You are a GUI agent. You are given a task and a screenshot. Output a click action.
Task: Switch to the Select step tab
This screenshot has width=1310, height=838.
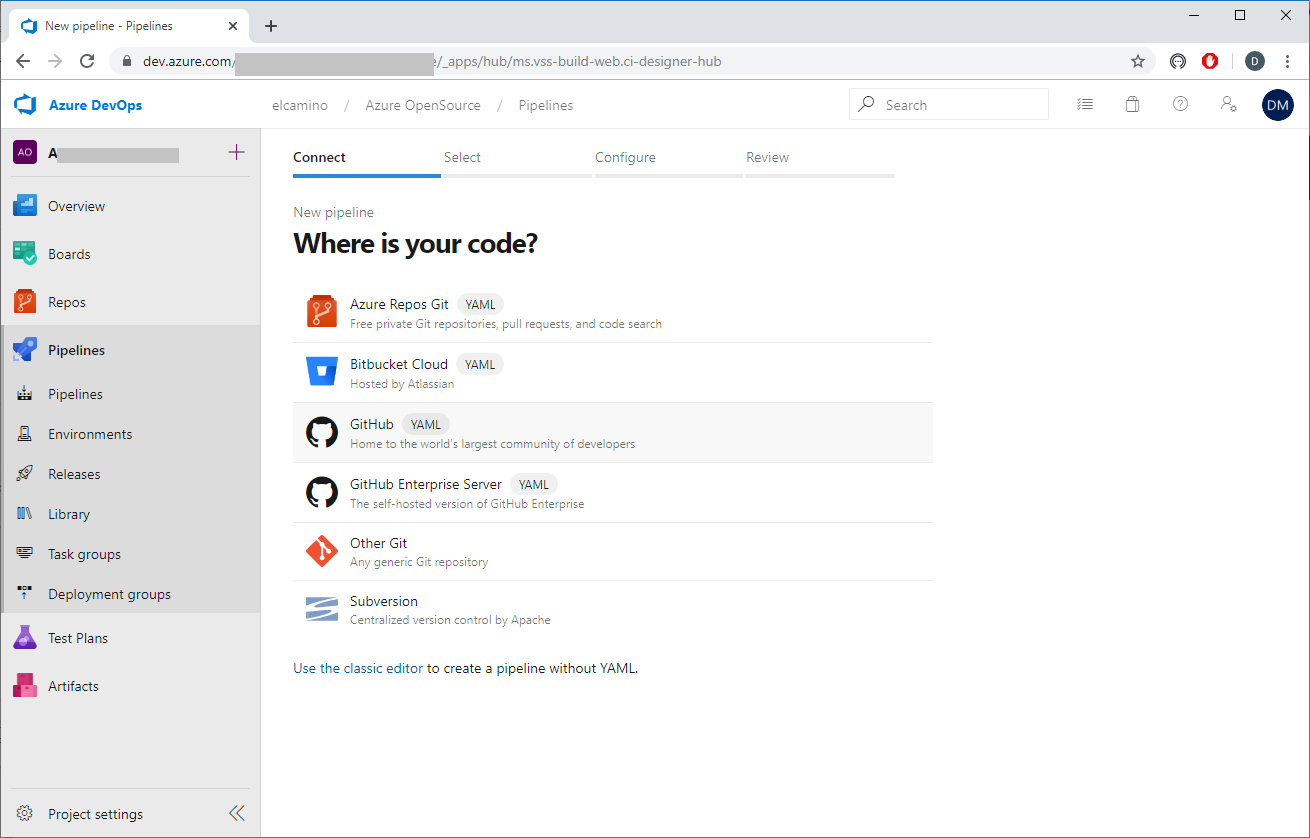click(462, 157)
